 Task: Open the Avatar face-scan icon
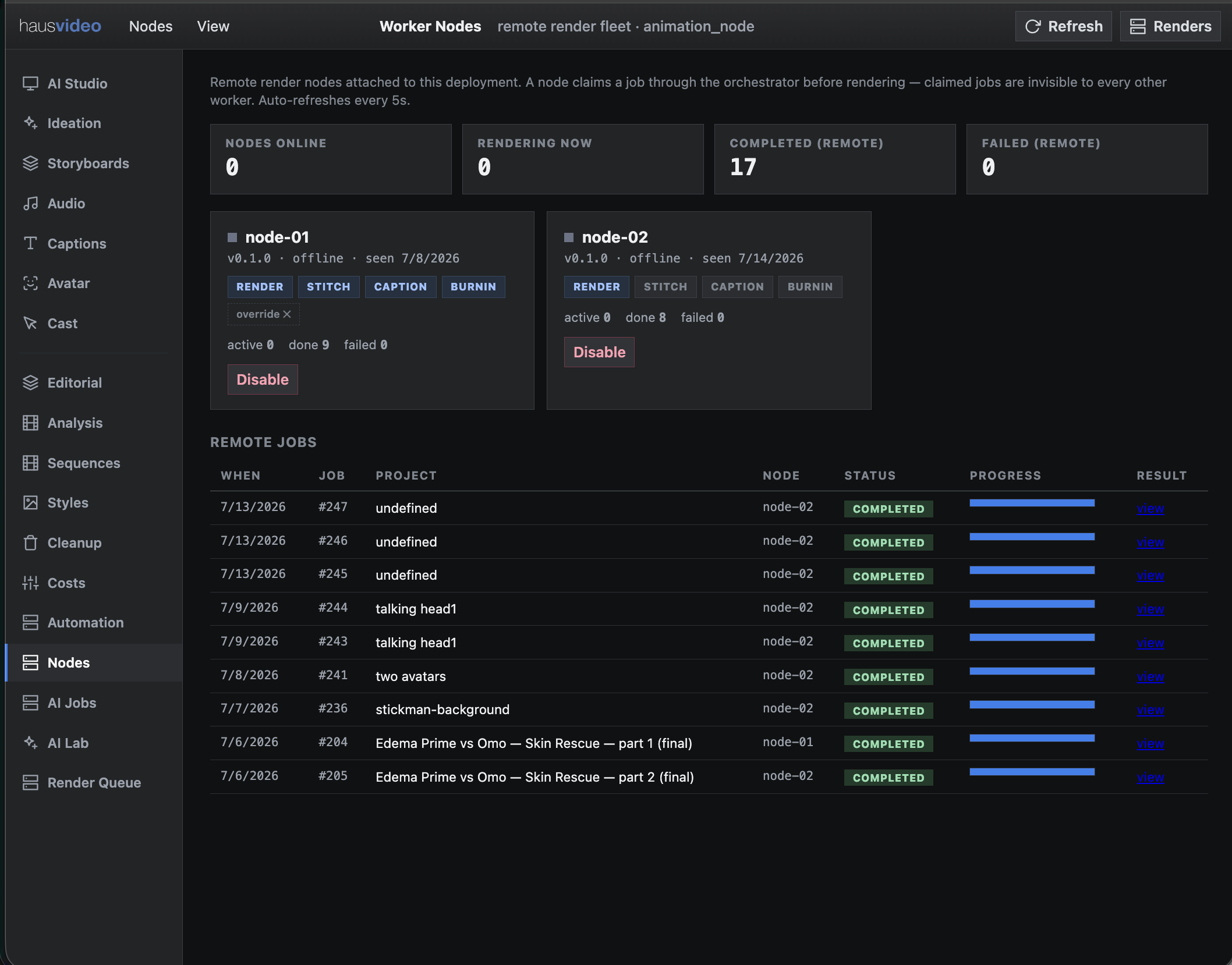[x=30, y=283]
